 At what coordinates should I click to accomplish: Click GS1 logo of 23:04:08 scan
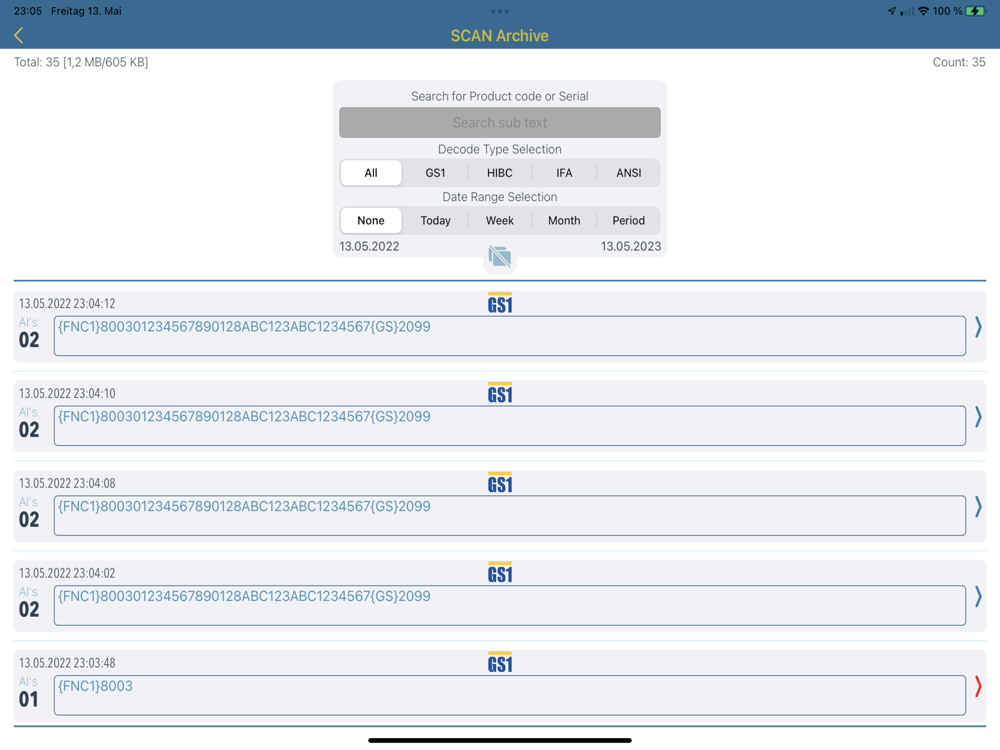[x=500, y=483]
